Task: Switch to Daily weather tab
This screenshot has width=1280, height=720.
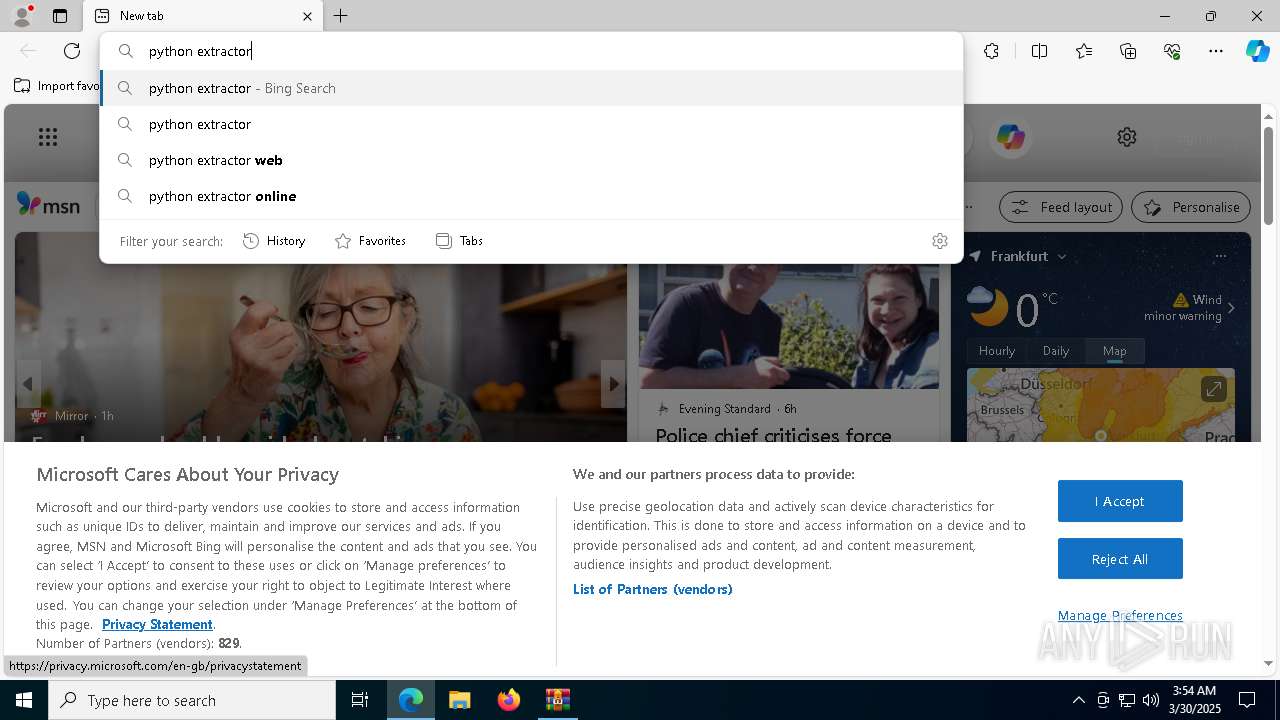Action: tap(1056, 351)
